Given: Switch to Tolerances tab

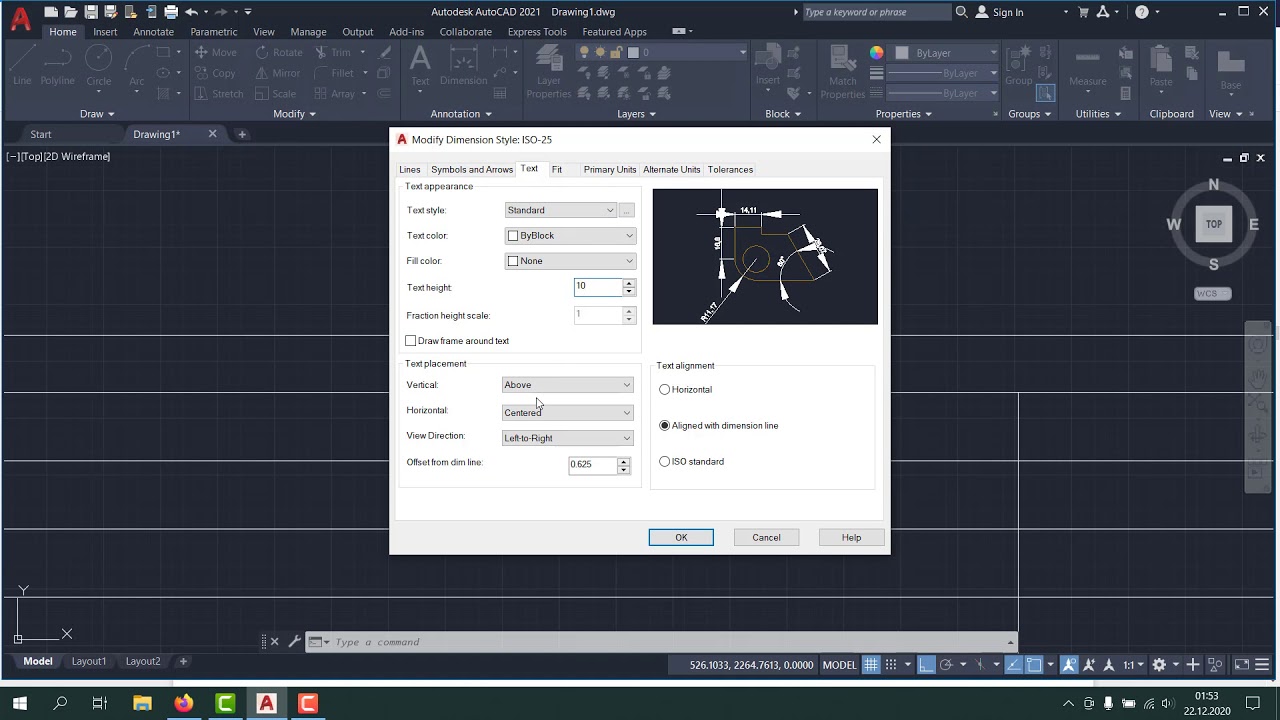Looking at the screenshot, I should (x=730, y=170).
